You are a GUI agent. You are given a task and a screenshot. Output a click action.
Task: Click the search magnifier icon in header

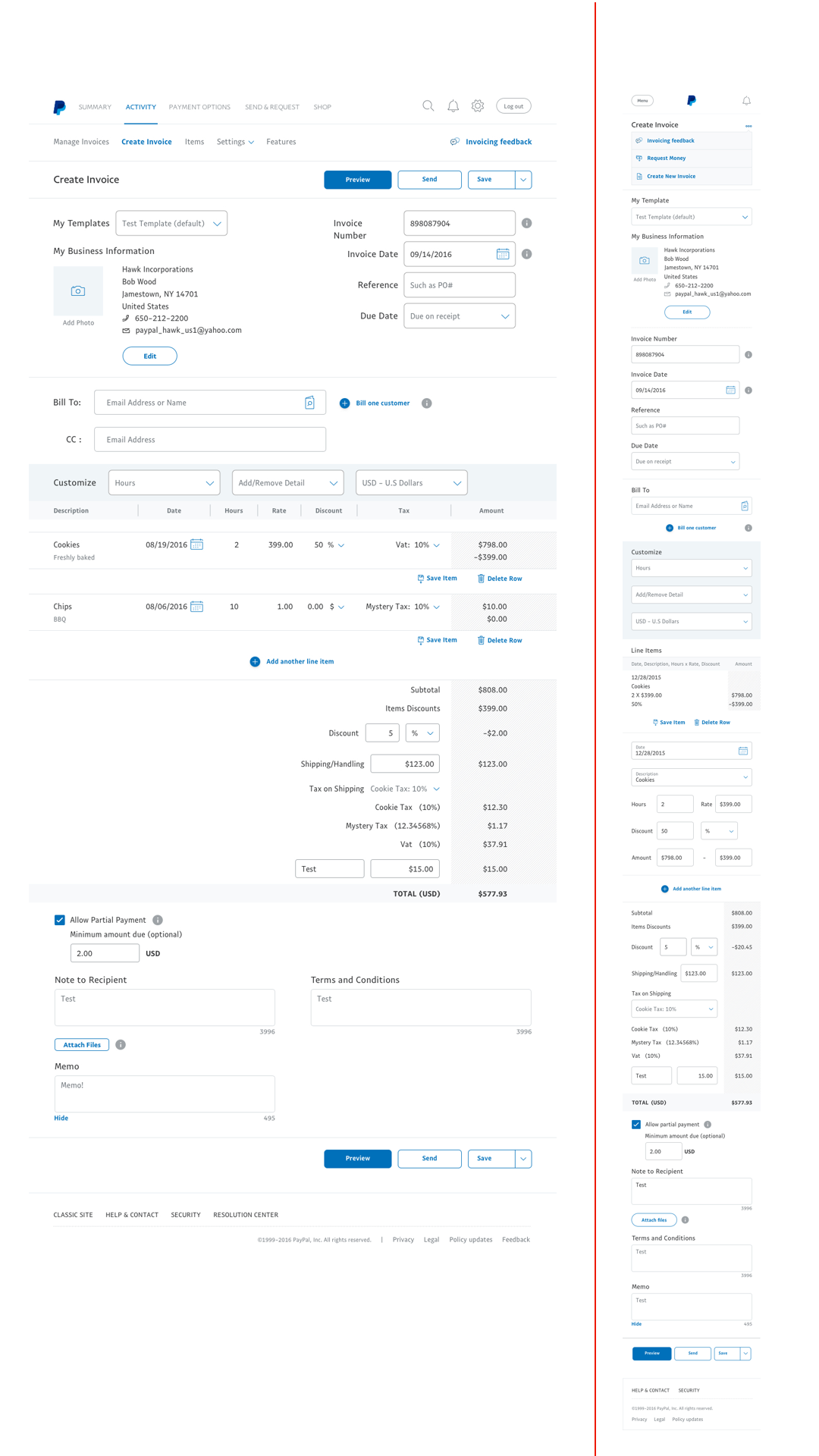[428, 106]
